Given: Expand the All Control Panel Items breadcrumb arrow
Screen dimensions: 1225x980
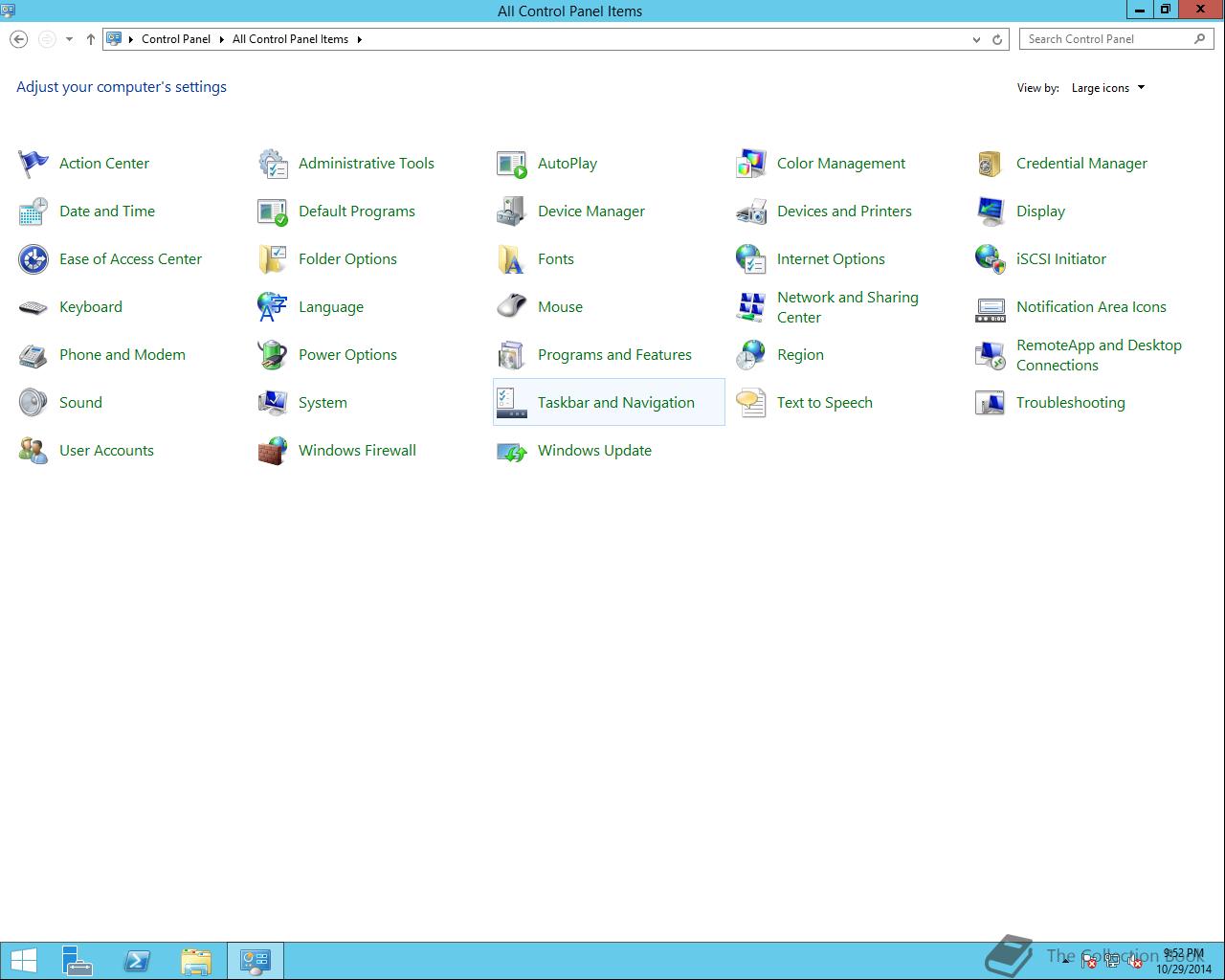Looking at the screenshot, I should click(360, 39).
